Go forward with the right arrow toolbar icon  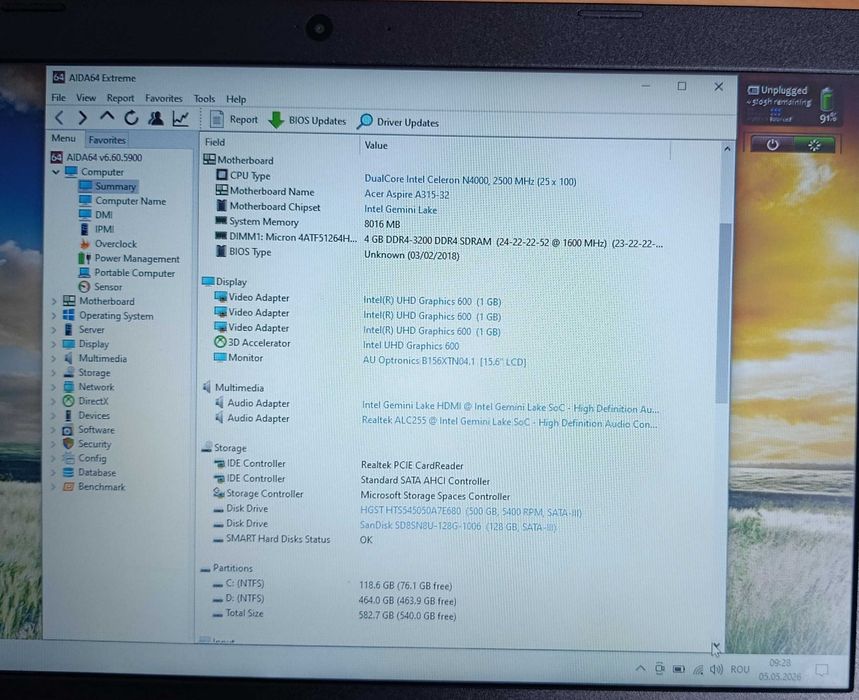coord(82,118)
